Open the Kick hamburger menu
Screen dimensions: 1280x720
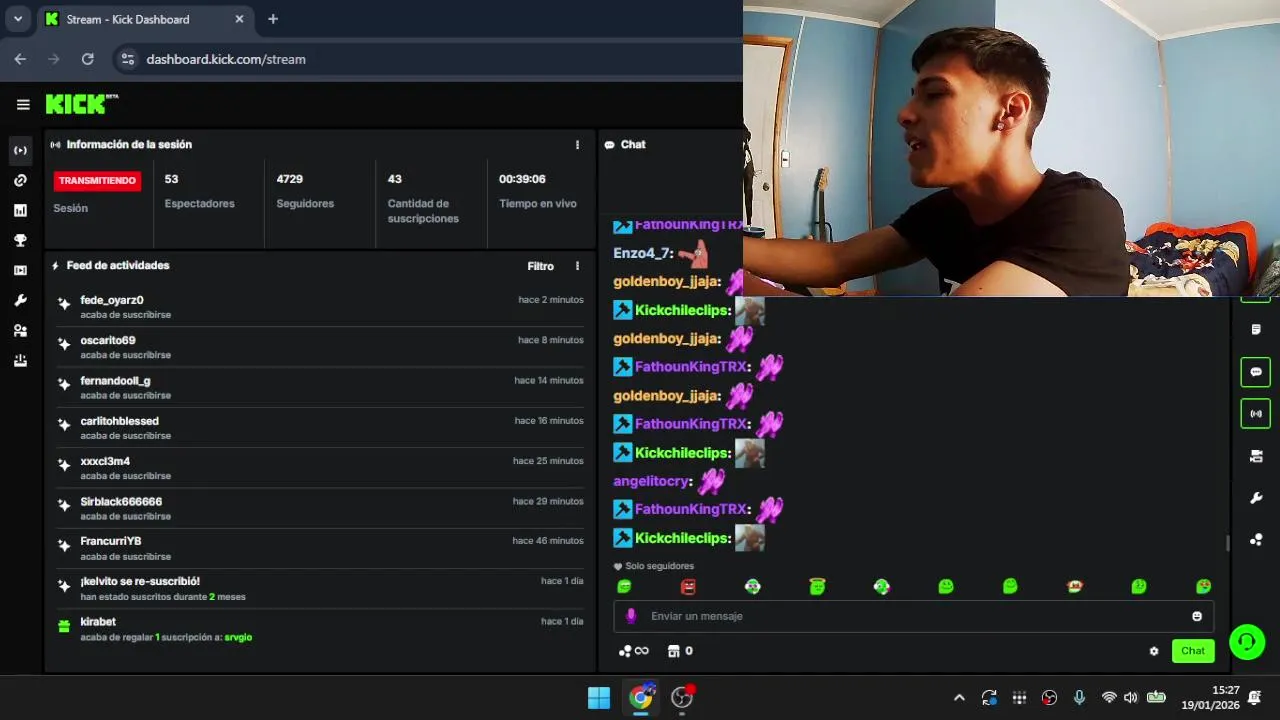(23, 104)
